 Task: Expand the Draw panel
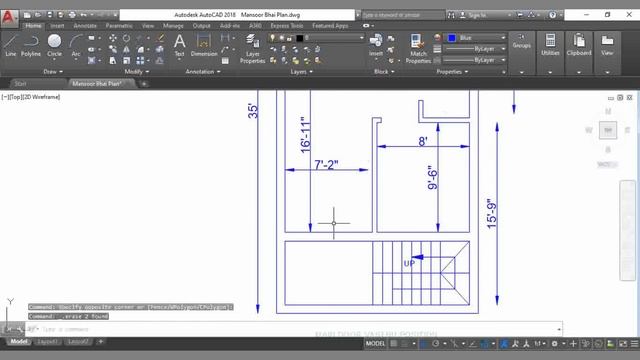click(x=53, y=71)
